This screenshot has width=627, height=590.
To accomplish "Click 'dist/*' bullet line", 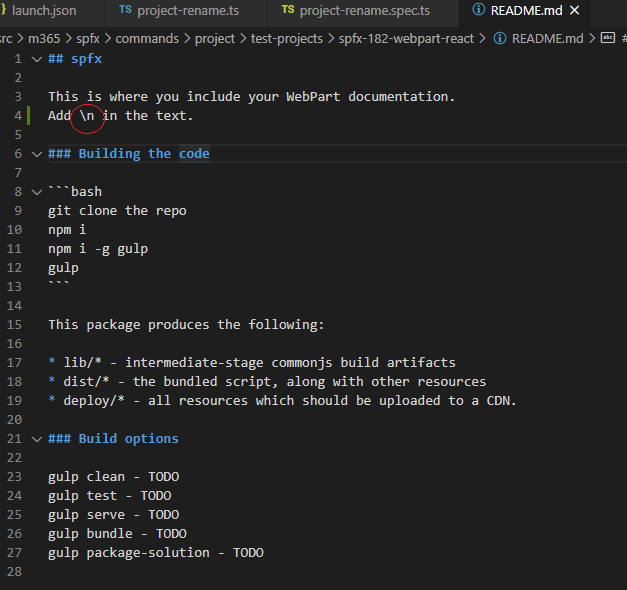I will point(267,382).
